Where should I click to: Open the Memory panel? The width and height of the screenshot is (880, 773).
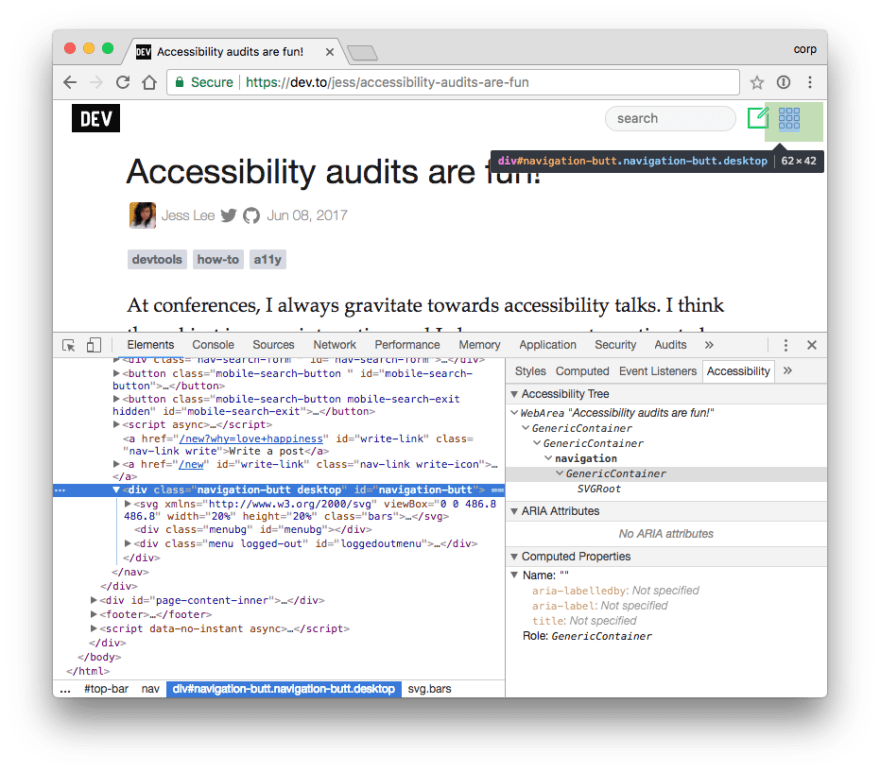click(x=479, y=345)
